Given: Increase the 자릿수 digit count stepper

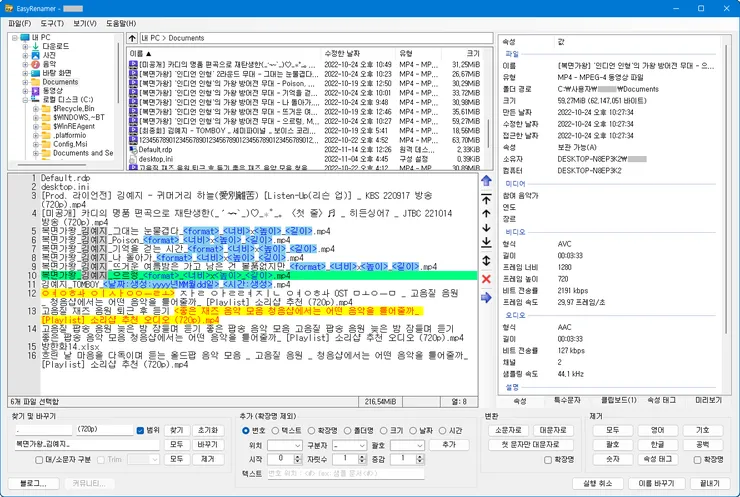Looking at the screenshot, I should (x=362, y=456).
